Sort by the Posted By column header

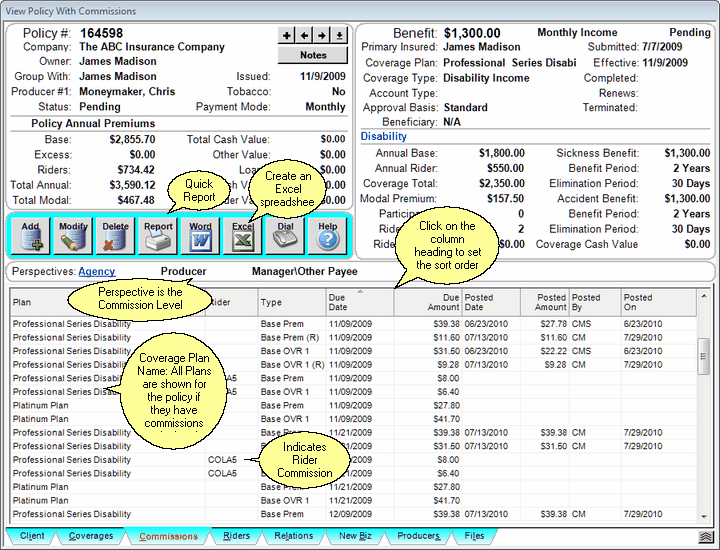(x=595, y=302)
